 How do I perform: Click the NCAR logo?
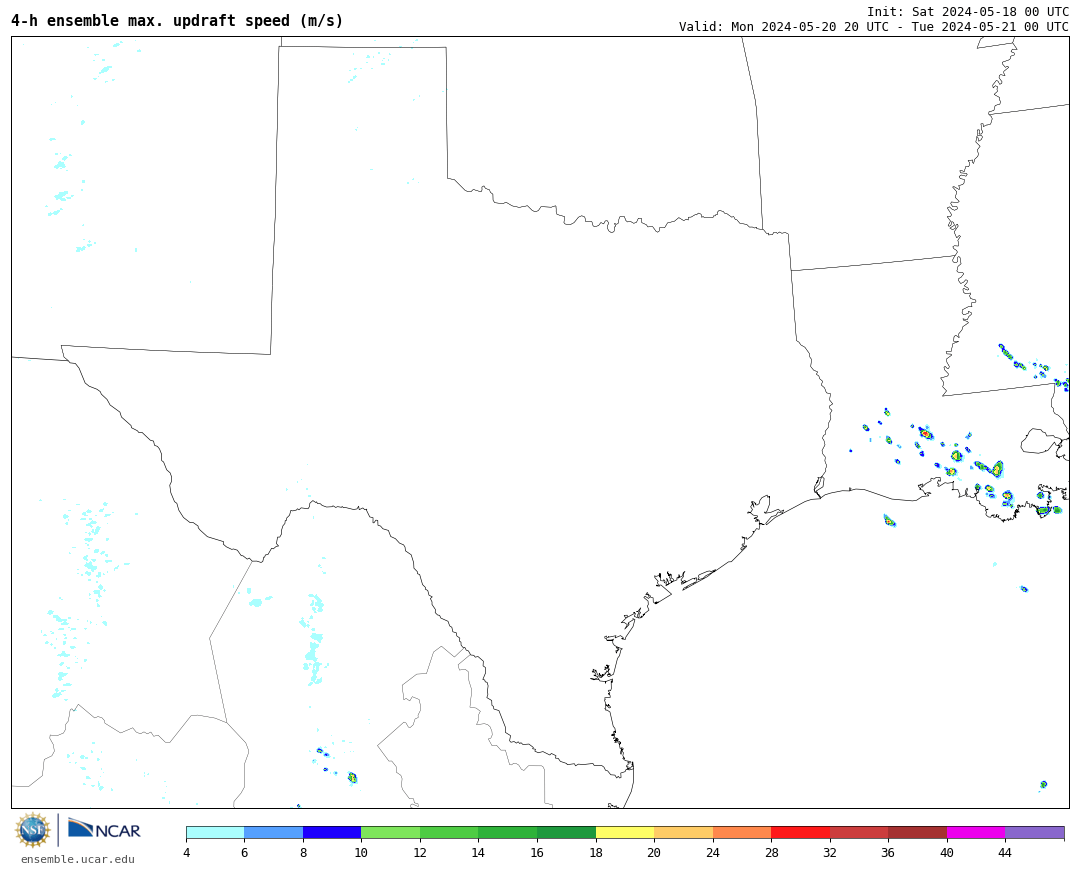[x=104, y=830]
